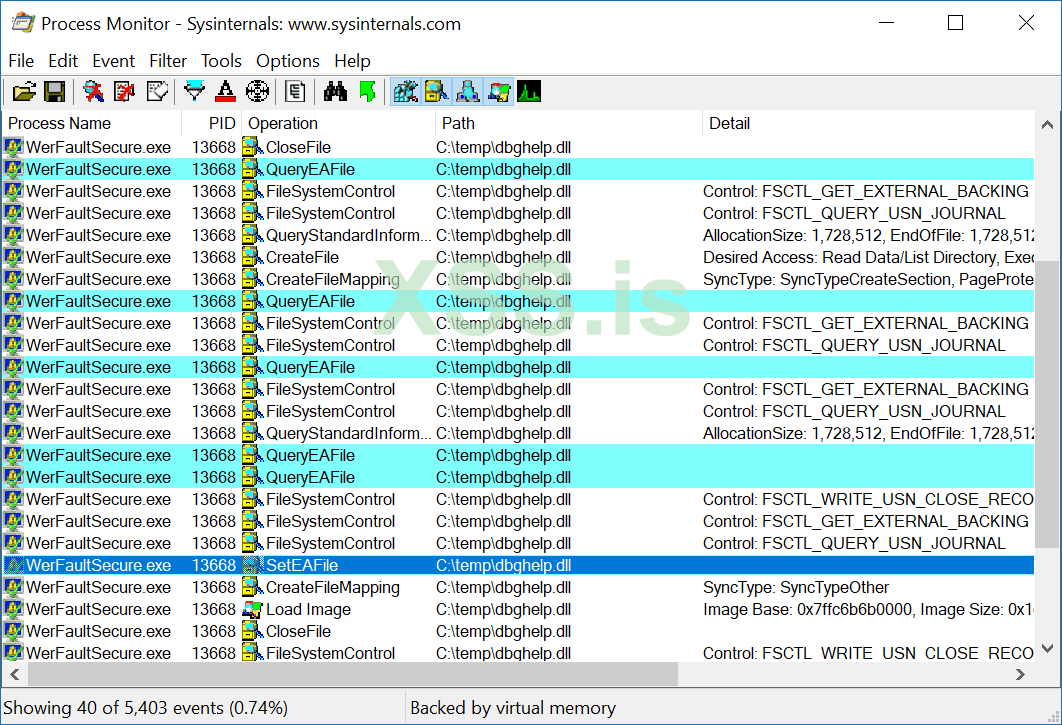This screenshot has width=1062, height=725.
Task: Click the Save floppy disk icon
Action: click(x=54, y=91)
